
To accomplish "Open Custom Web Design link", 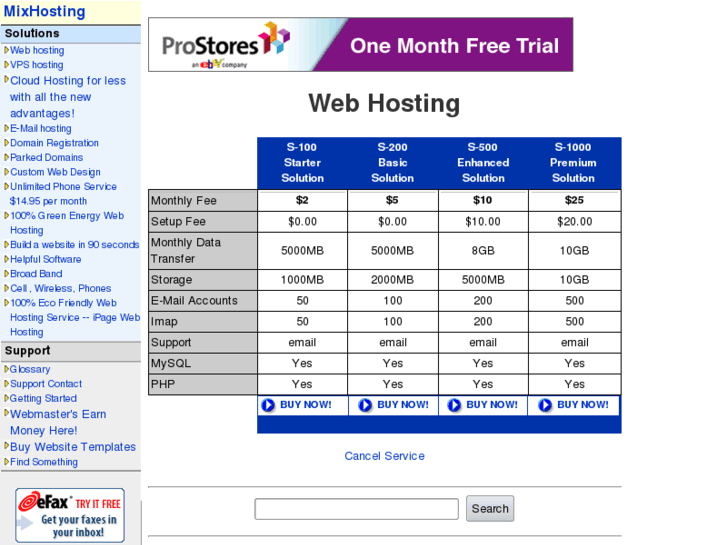I will coord(55,172).
